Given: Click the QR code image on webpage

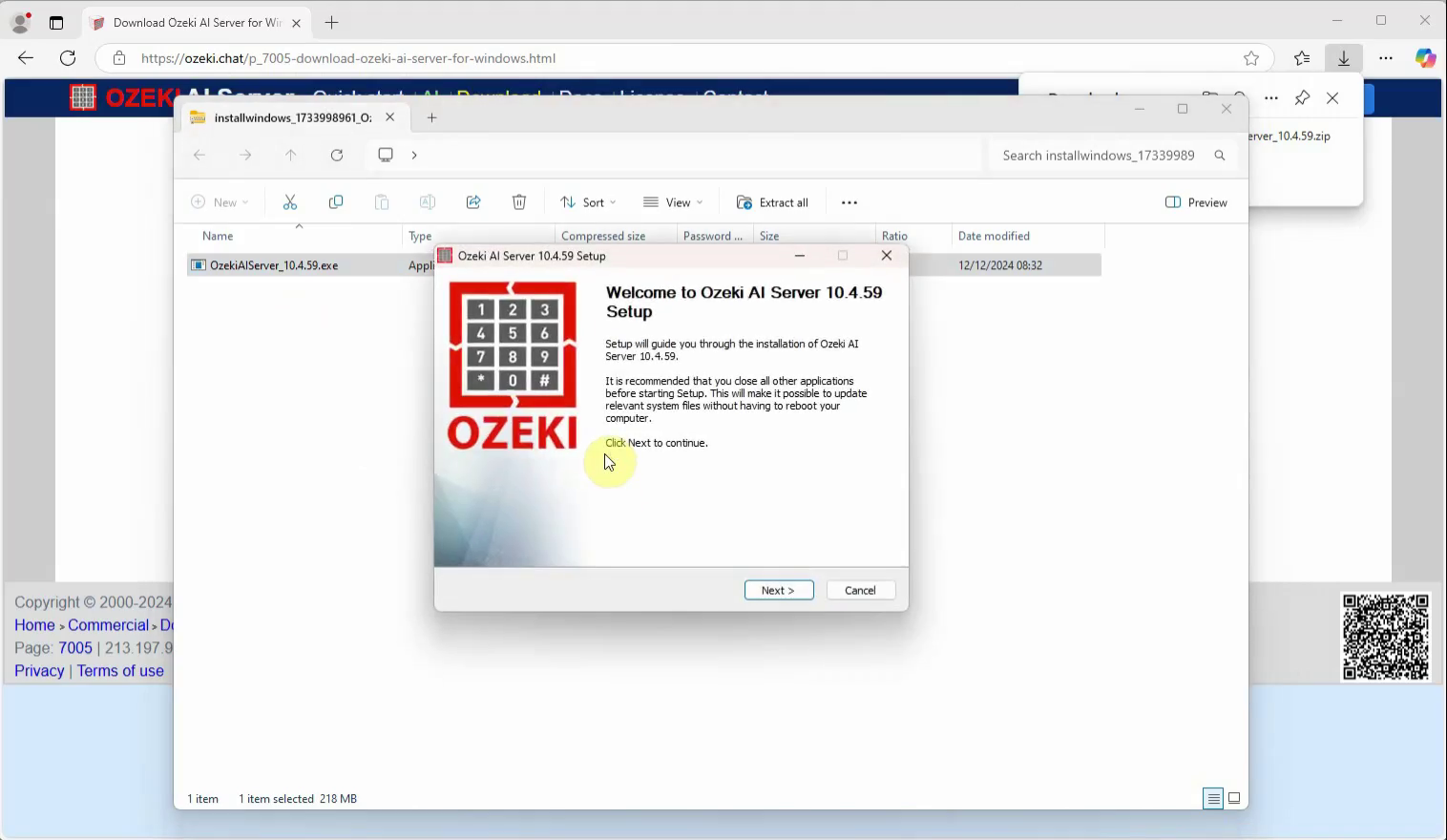Looking at the screenshot, I should [x=1386, y=637].
